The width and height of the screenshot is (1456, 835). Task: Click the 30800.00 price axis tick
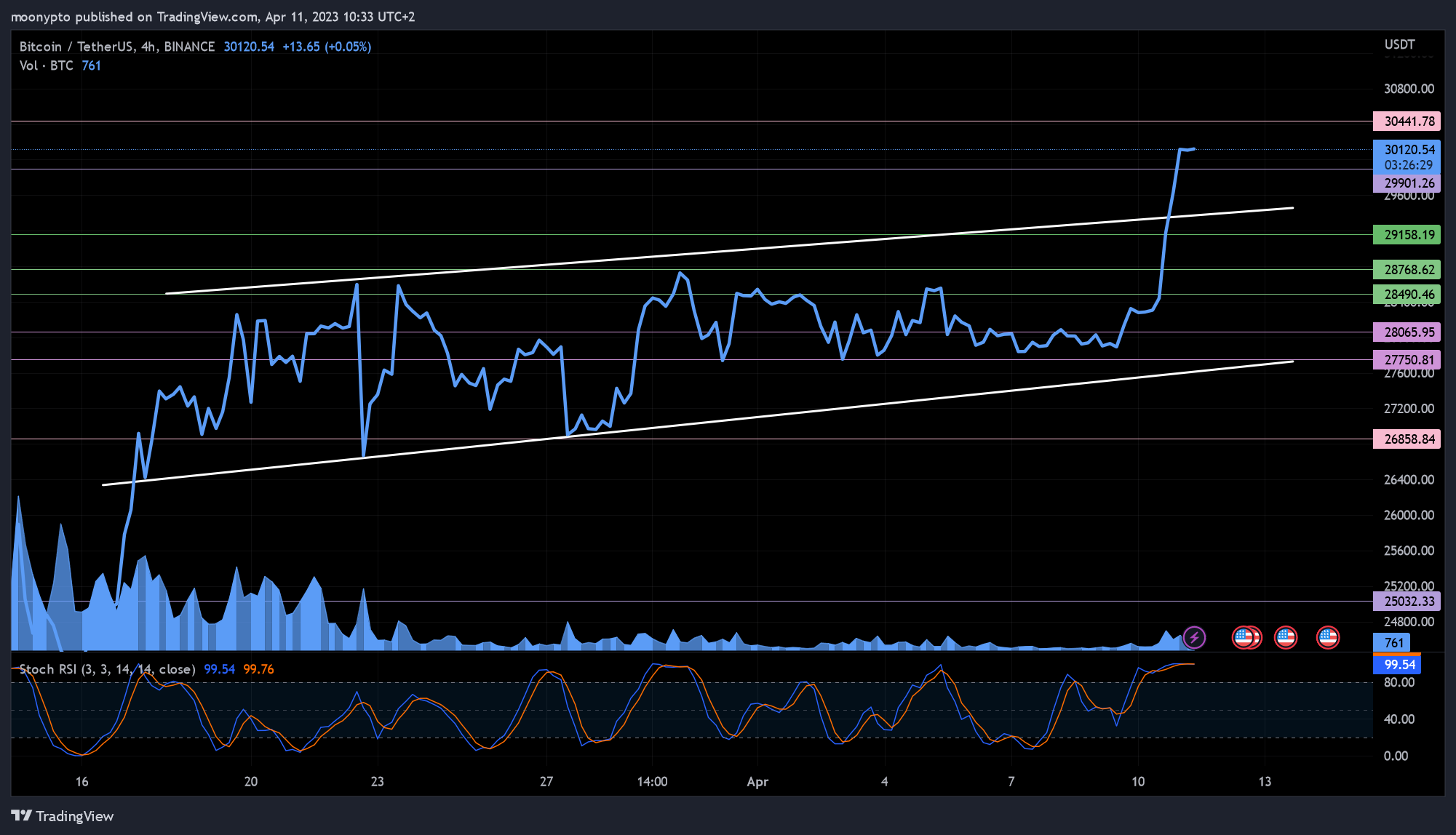click(x=1409, y=89)
